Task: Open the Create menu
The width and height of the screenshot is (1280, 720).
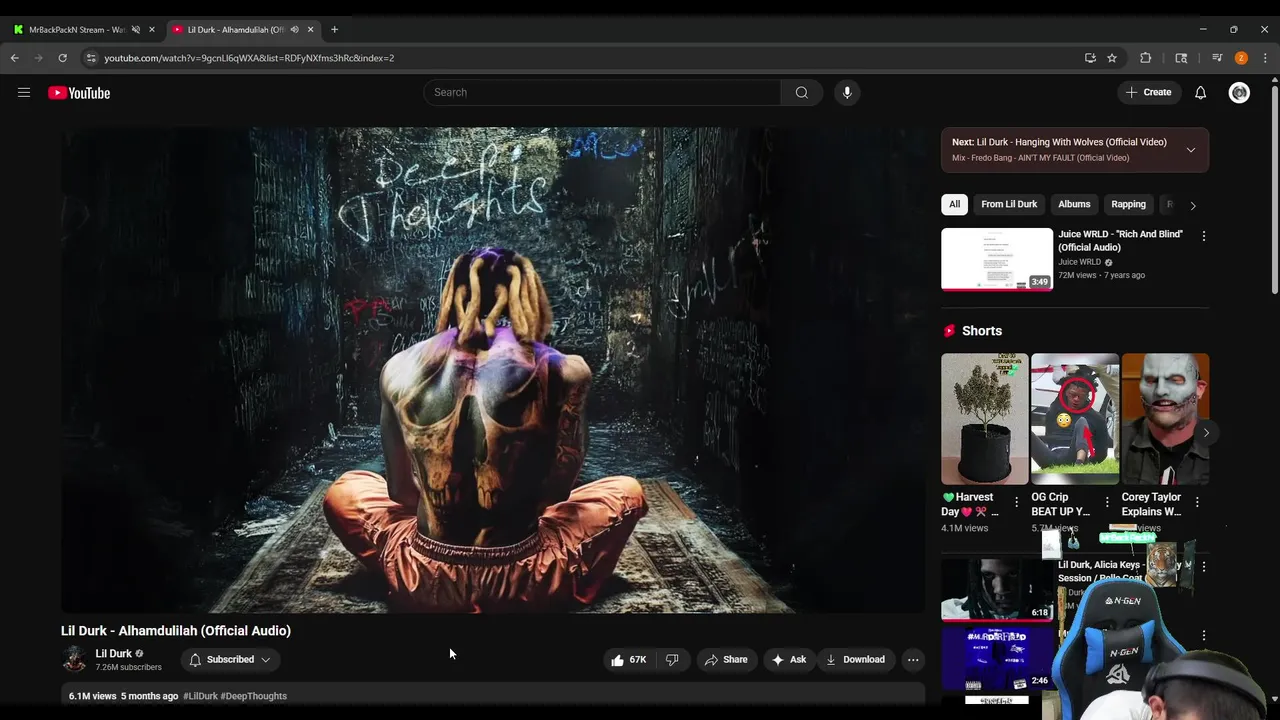Action: click(1148, 92)
